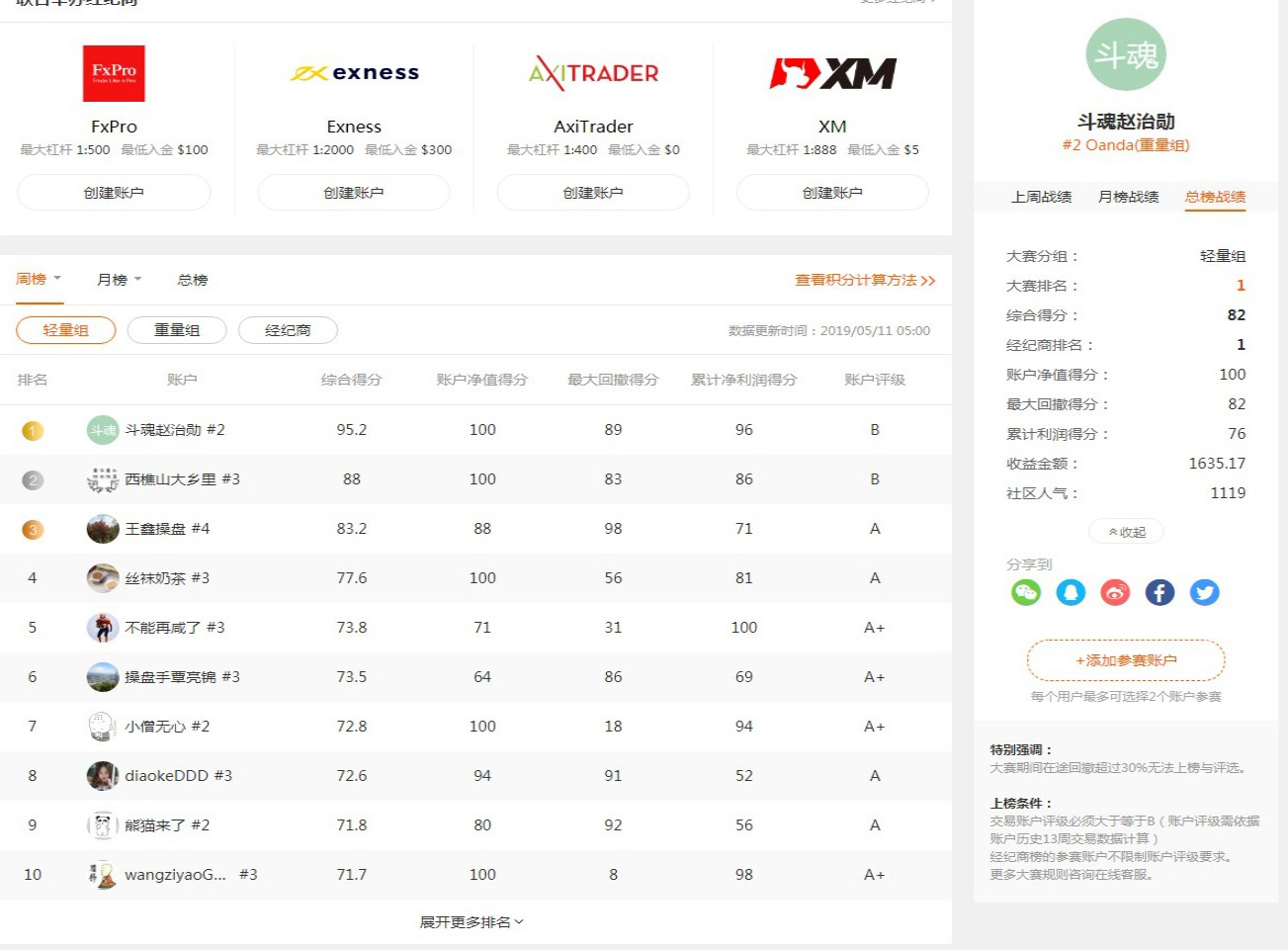
Task: Collapse profile stats with 收起
Action: point(1126,532)
